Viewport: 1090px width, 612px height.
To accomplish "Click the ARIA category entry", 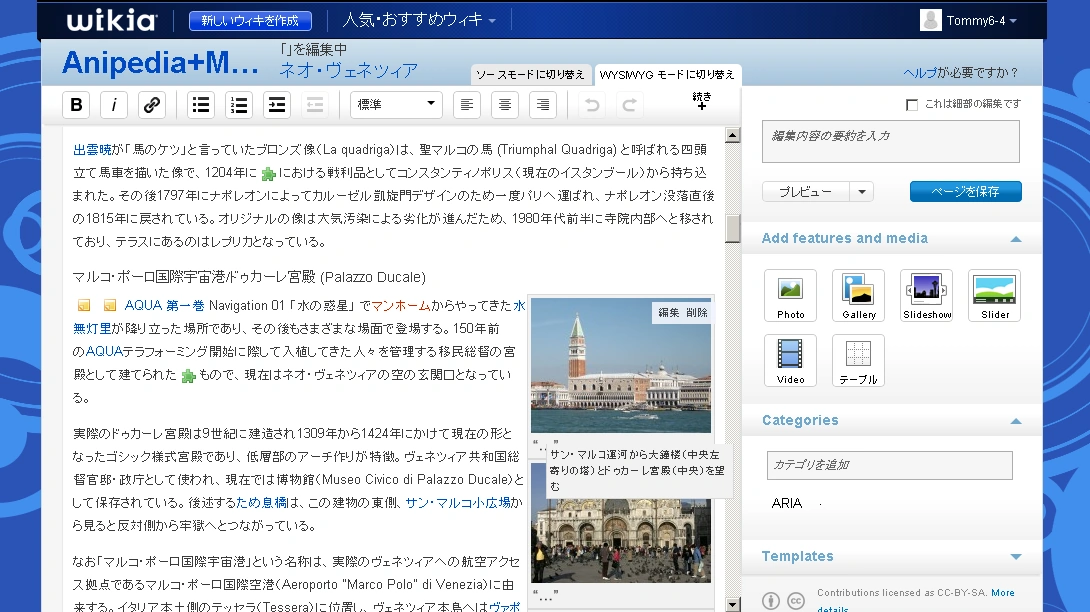I will 786,503.
